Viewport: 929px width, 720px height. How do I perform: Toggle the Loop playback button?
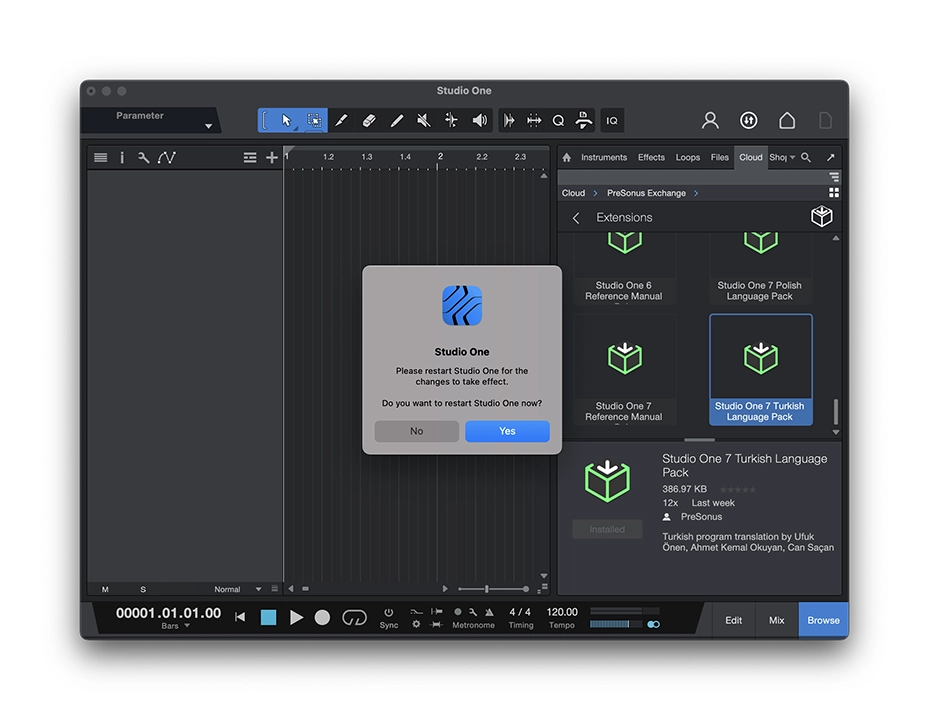coord(354,617)
